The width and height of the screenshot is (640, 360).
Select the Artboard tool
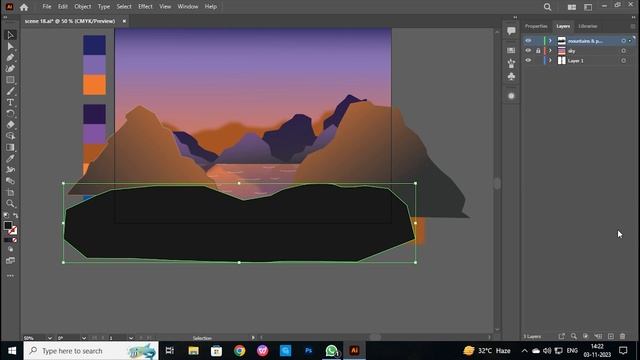click(11, 192)
